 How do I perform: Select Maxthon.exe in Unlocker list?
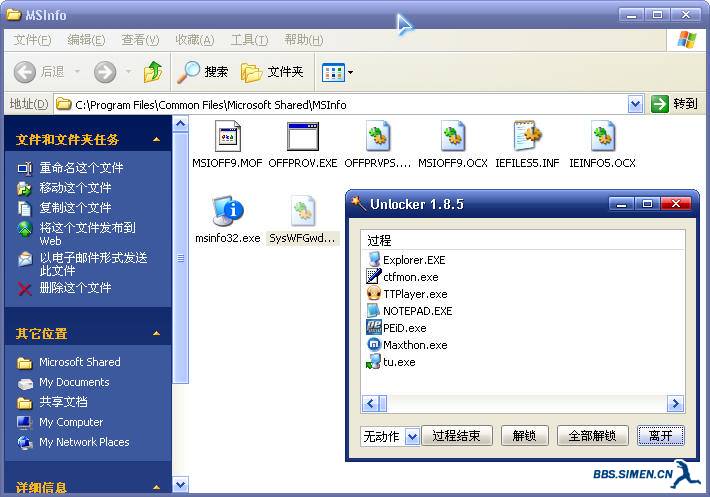415,345
